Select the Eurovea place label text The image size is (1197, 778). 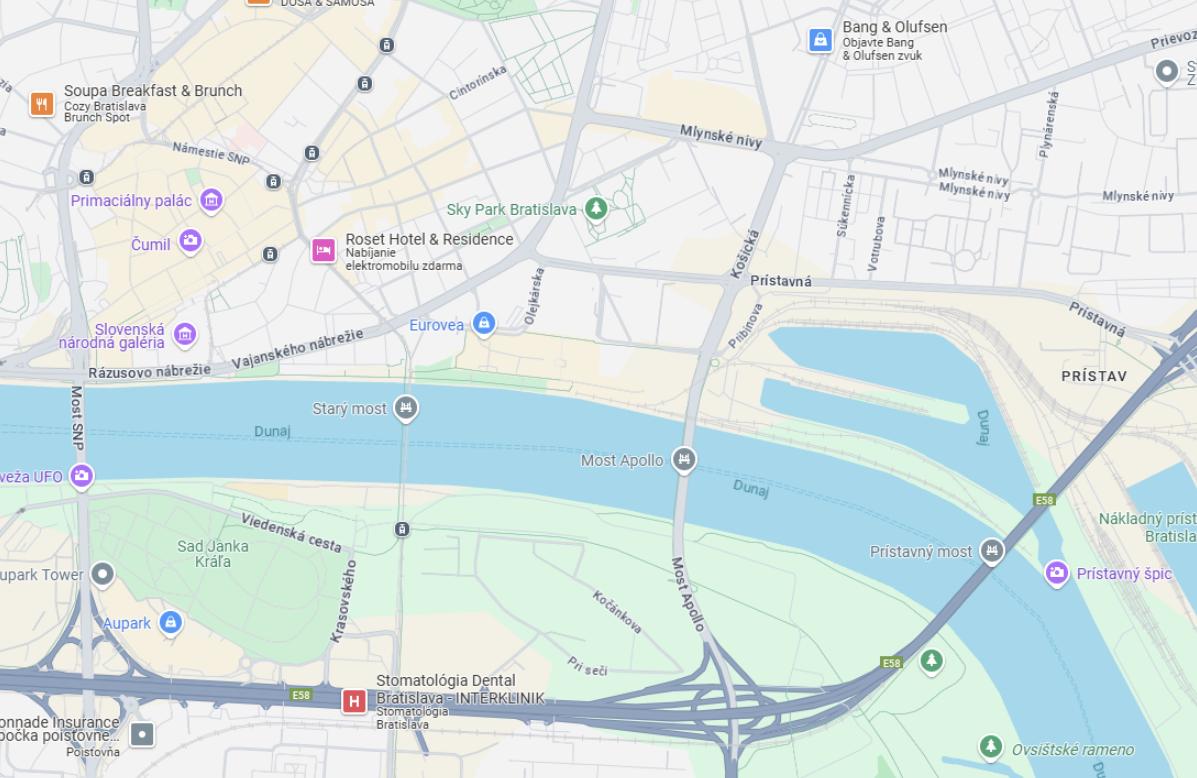coord(437,324)
